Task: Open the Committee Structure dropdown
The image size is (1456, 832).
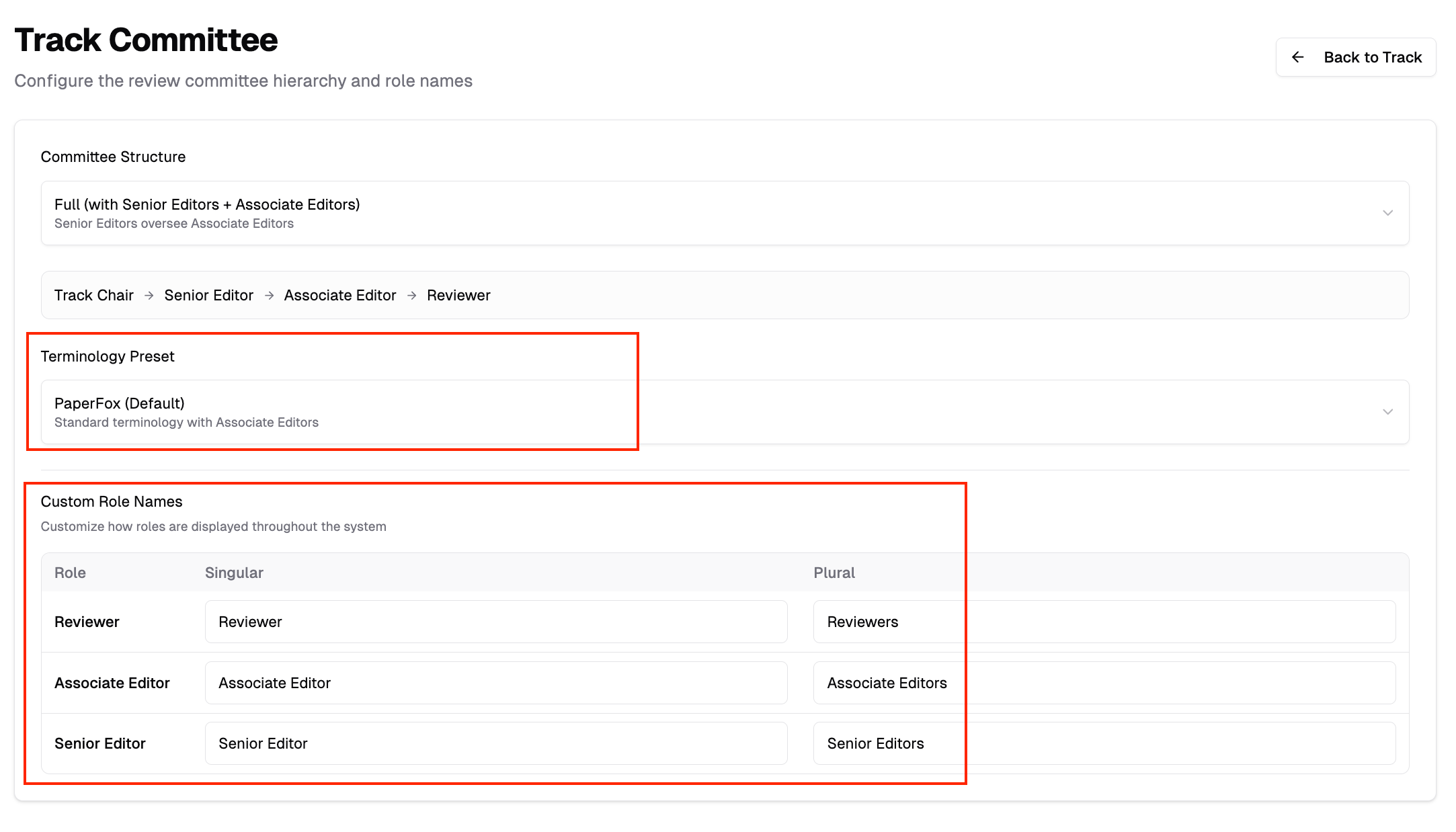Action: (725, 213)
